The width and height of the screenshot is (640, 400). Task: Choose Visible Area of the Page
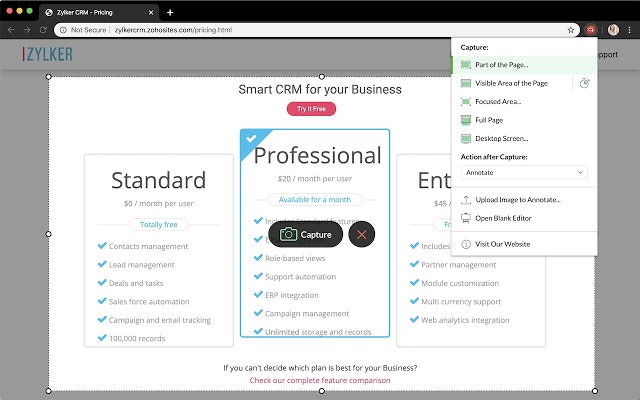click(x=511, y=83)
